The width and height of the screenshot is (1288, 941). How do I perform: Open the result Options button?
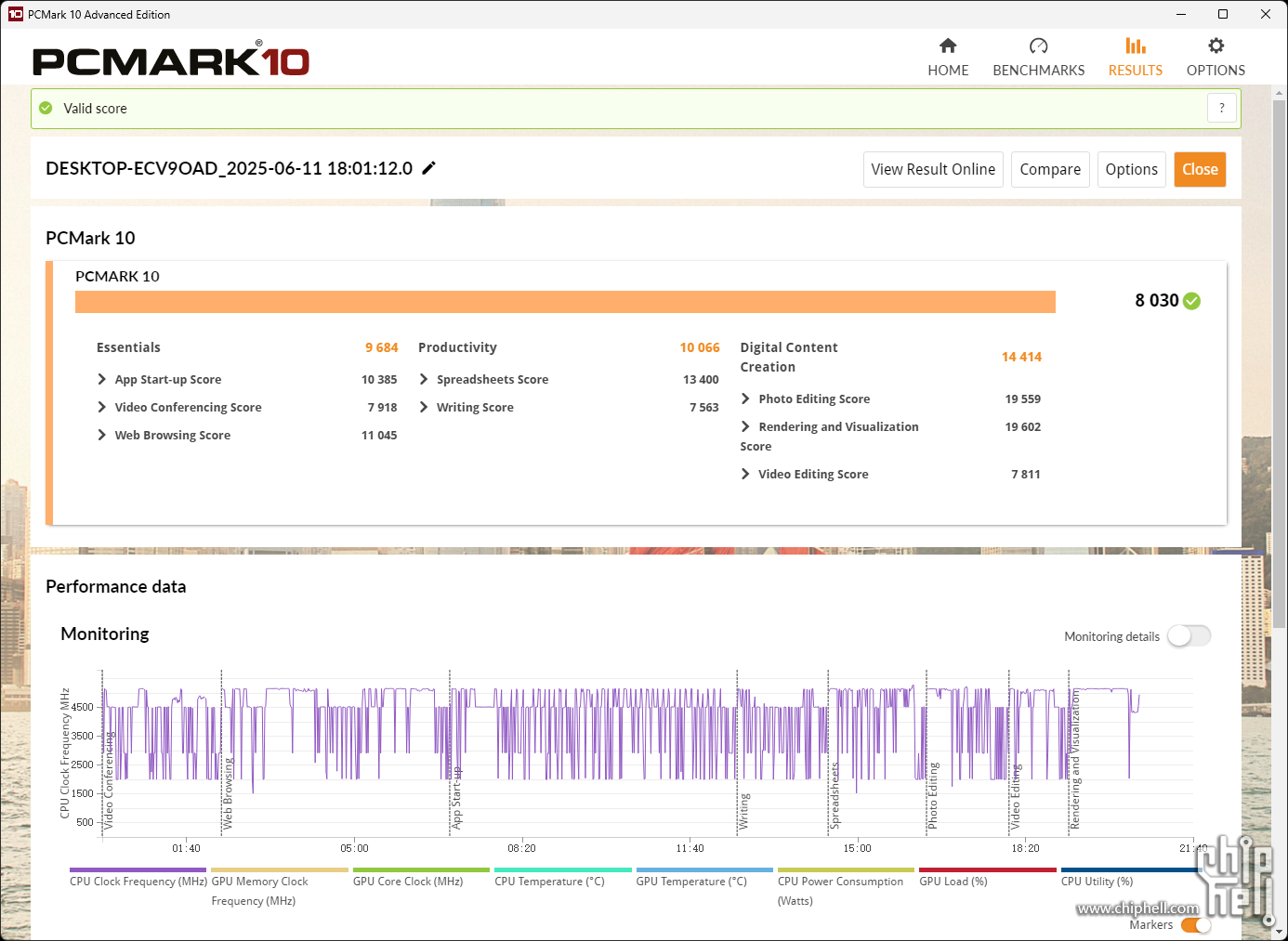1131,169
